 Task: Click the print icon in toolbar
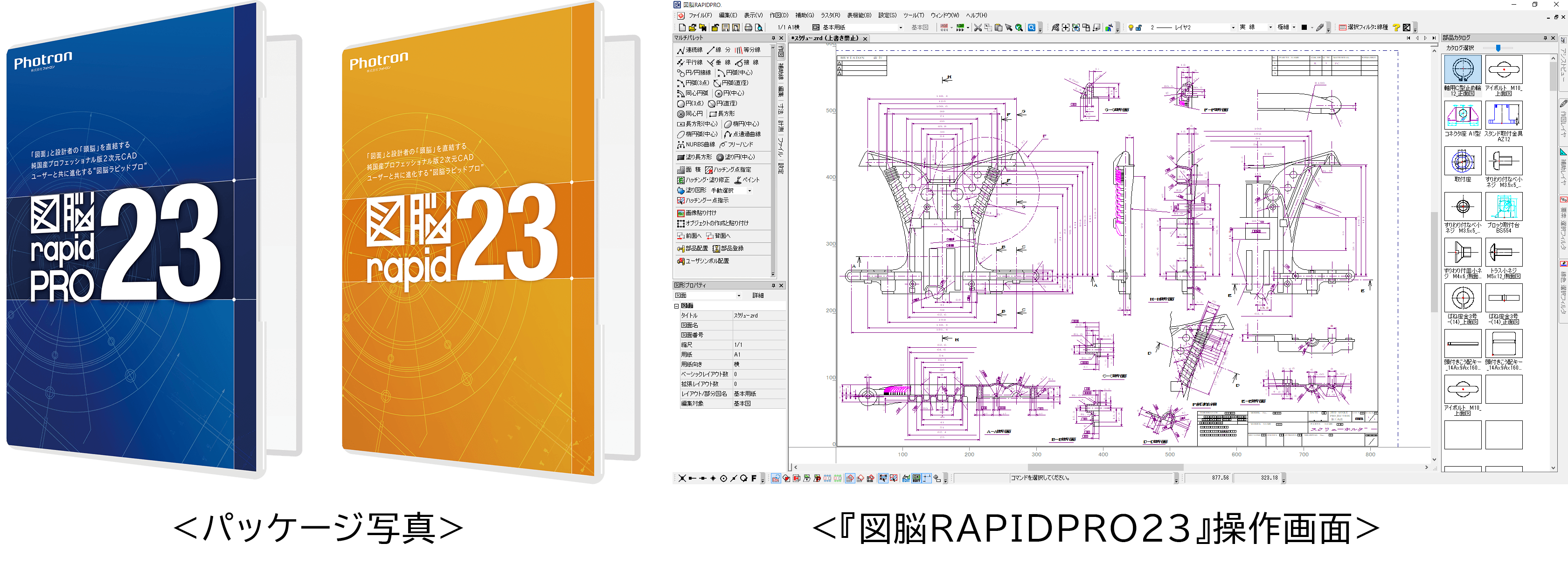click(x=749, y=28)
